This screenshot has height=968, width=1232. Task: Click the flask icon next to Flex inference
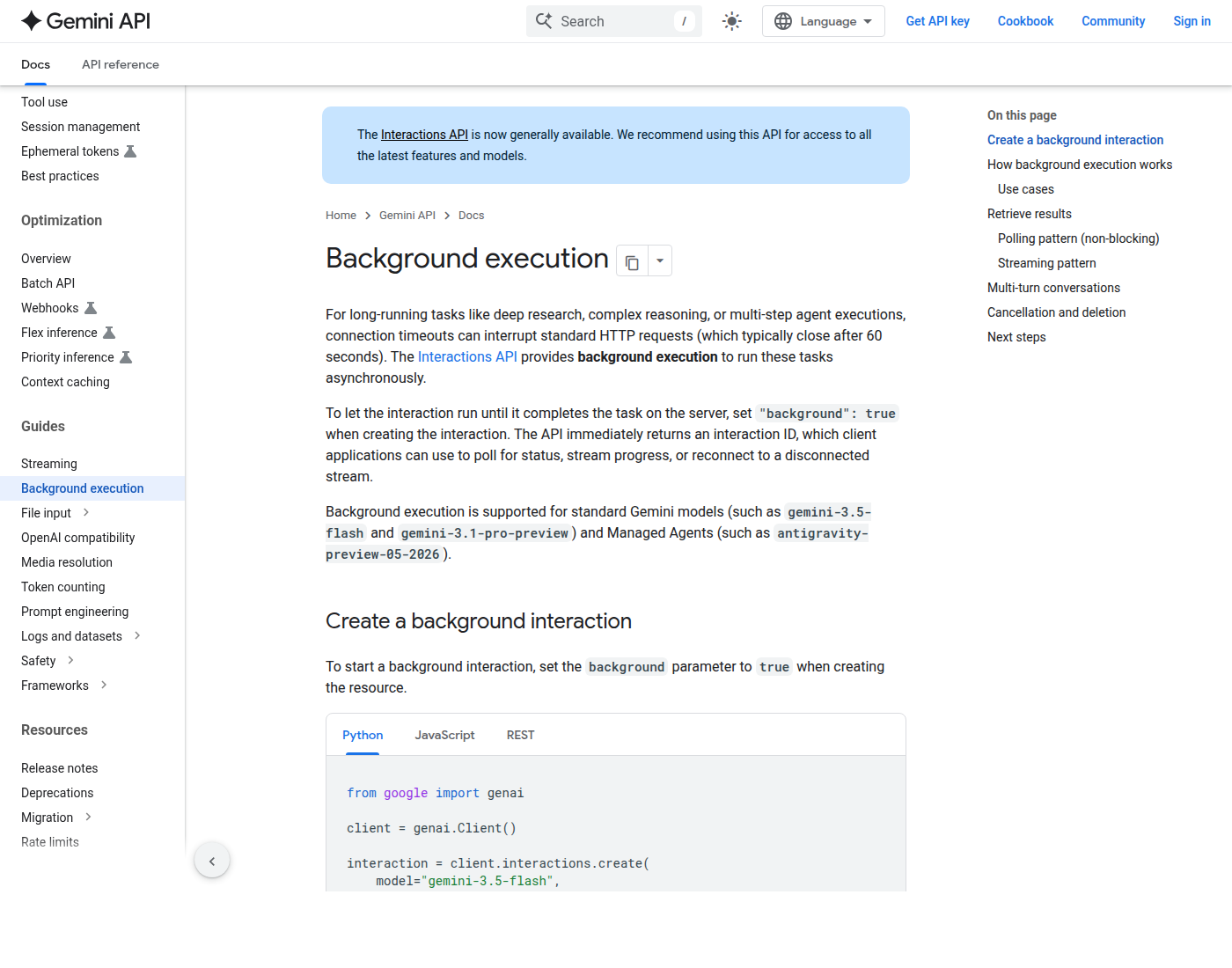[109, 333]
